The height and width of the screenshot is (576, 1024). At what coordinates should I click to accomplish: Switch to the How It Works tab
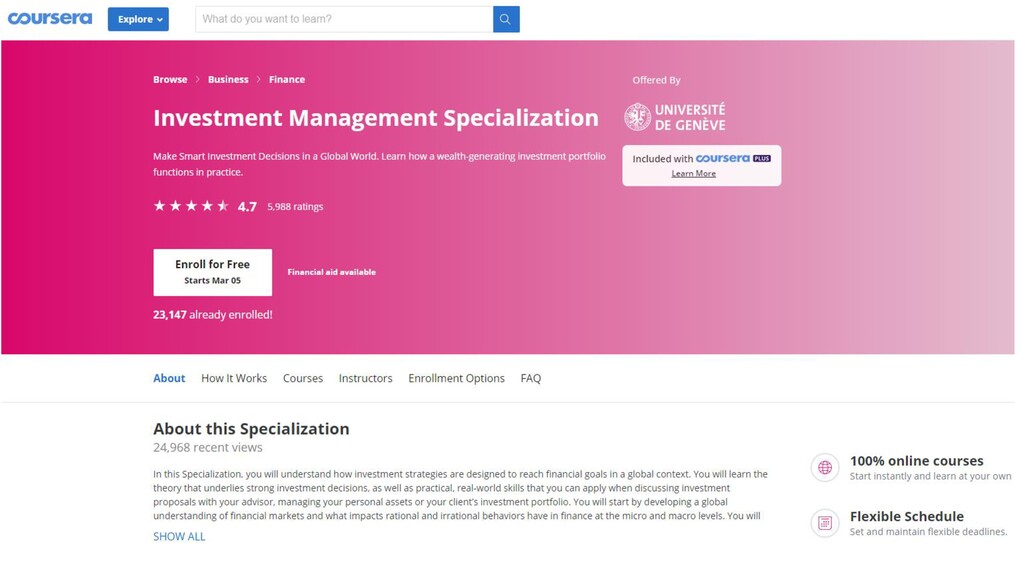pyautogui.click(x=234, y=378)
